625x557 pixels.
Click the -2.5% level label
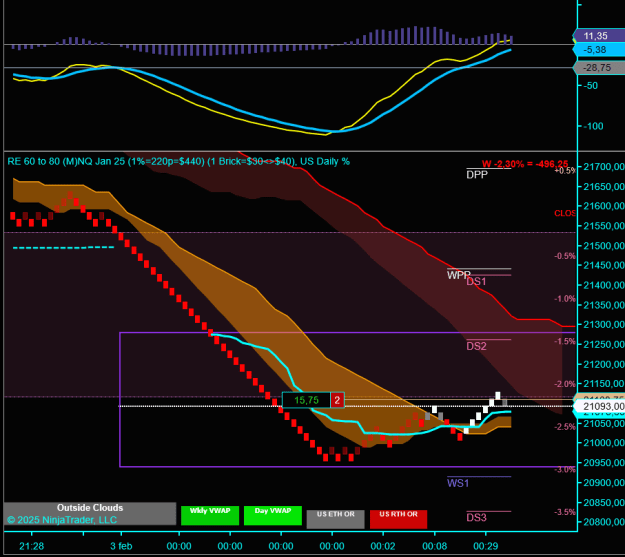point(565,427)
